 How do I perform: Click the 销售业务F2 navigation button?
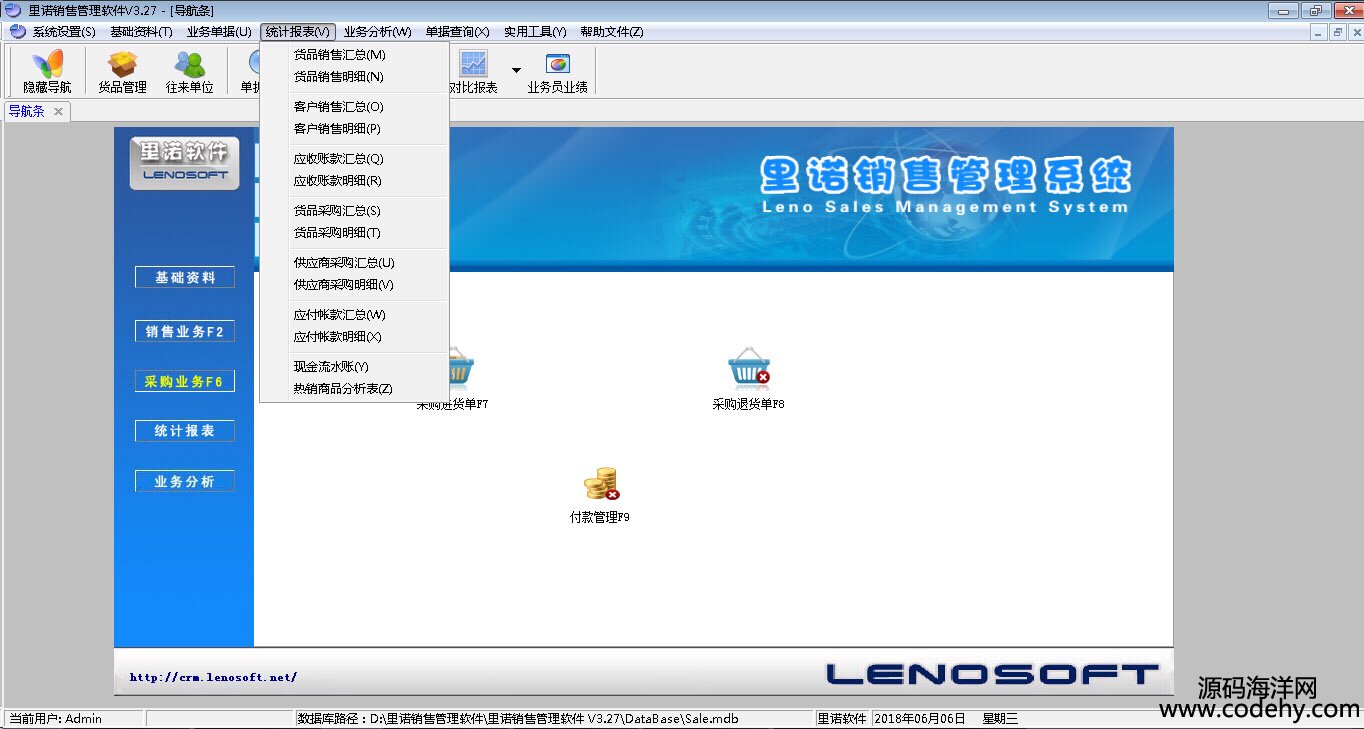[x=185, y=332]
